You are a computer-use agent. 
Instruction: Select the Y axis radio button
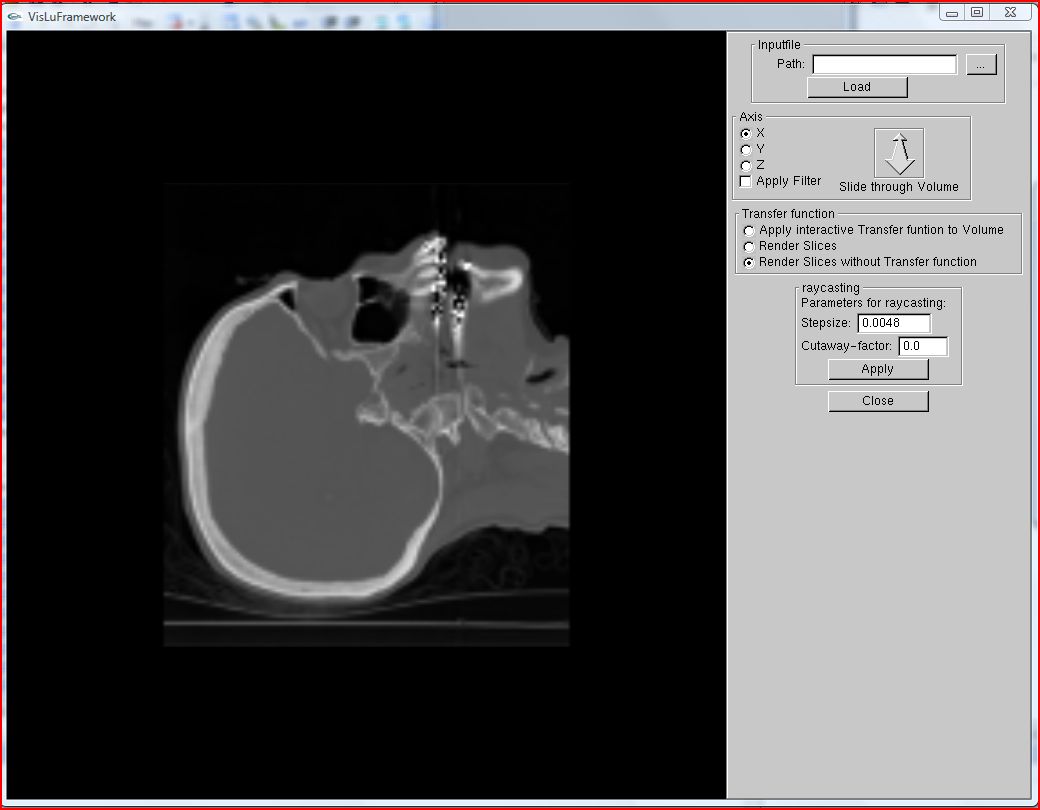click(x=746, y=149)
